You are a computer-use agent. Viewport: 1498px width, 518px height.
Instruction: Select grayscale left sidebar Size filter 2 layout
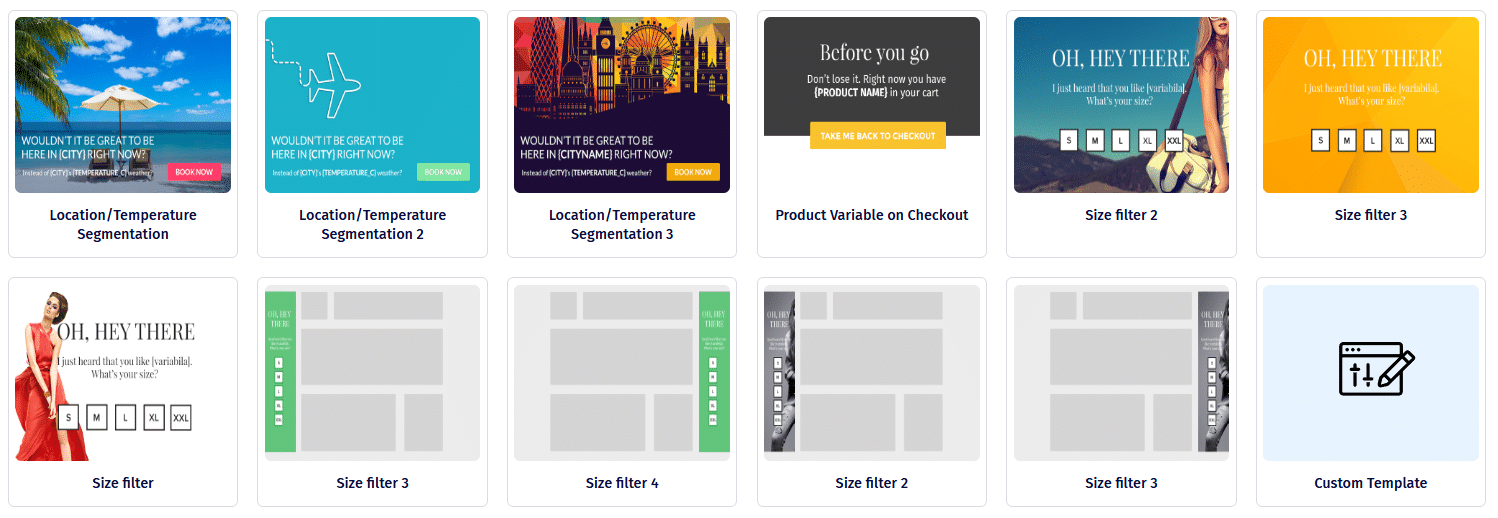tap(872, 373)
